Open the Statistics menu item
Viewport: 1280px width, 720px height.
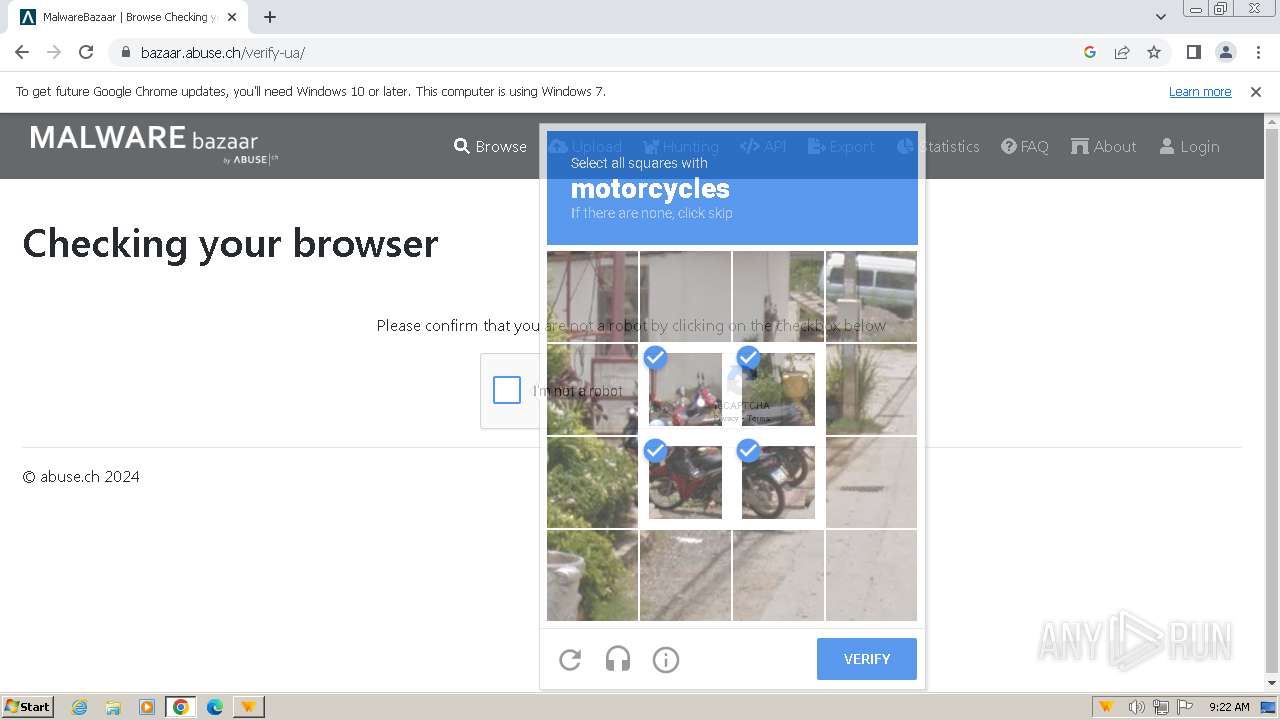pos(938,146)
